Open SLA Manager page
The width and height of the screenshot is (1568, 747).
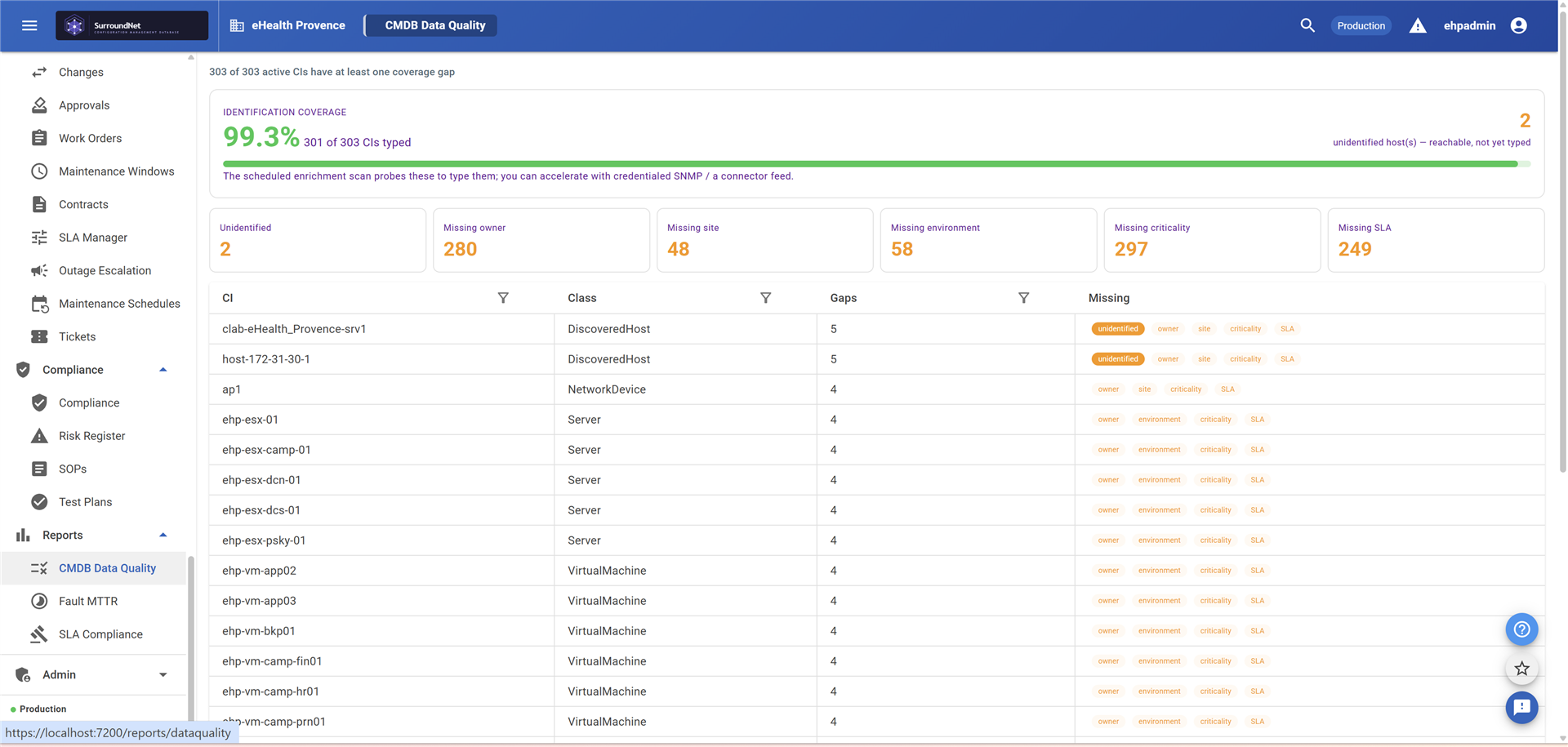tap(94, 238)
